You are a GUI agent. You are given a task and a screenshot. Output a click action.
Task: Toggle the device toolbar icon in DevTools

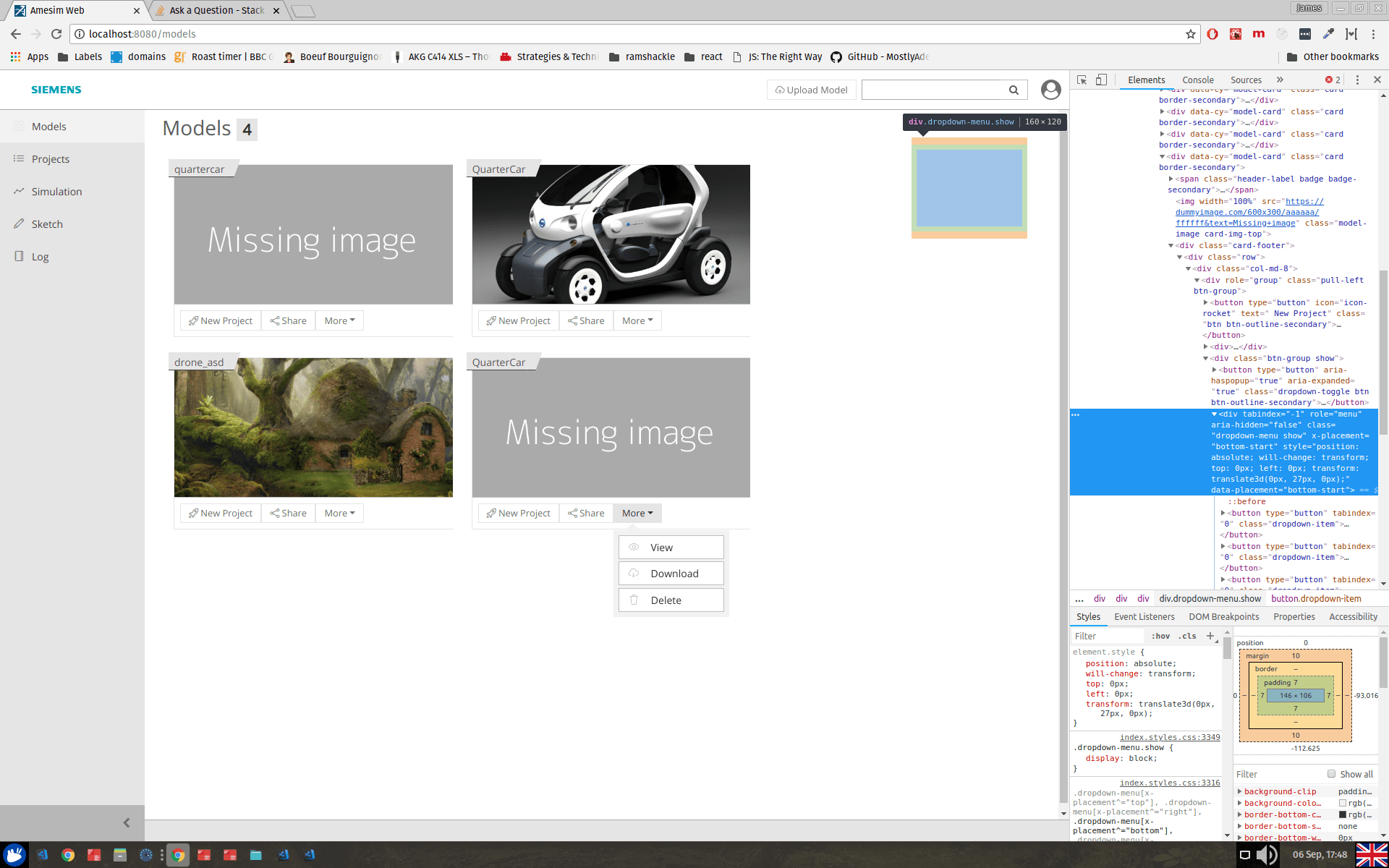1101,80
